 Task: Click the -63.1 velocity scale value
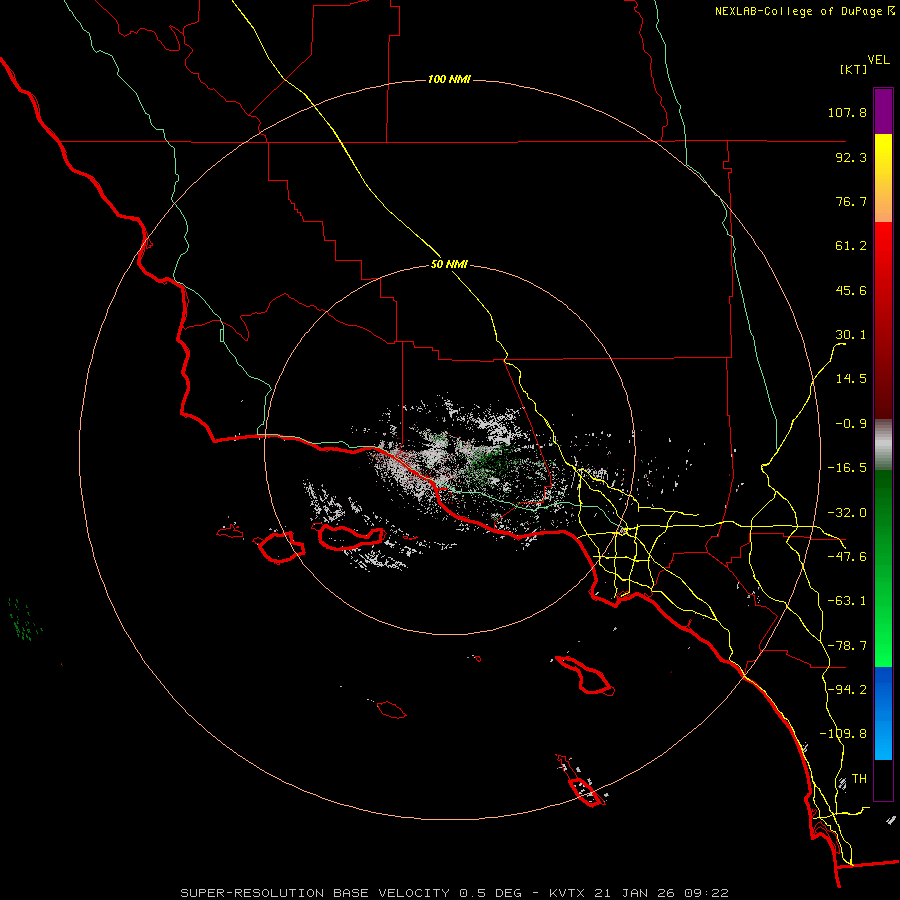(x=847, y=601)
